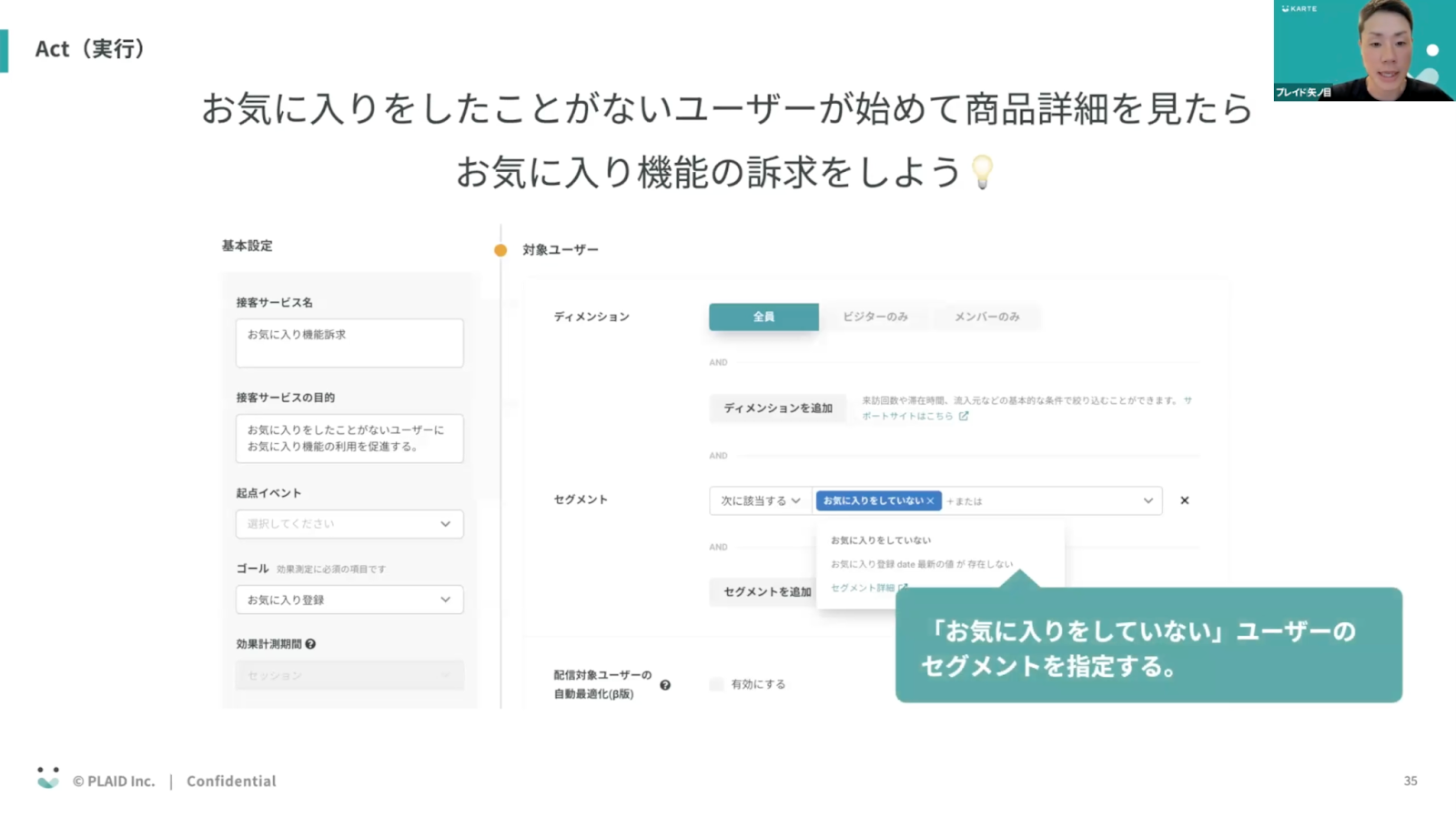This screenshot has width=1456, height=817.
Task: Open the disabled セッション period dropdown
Action: point(349,676)
